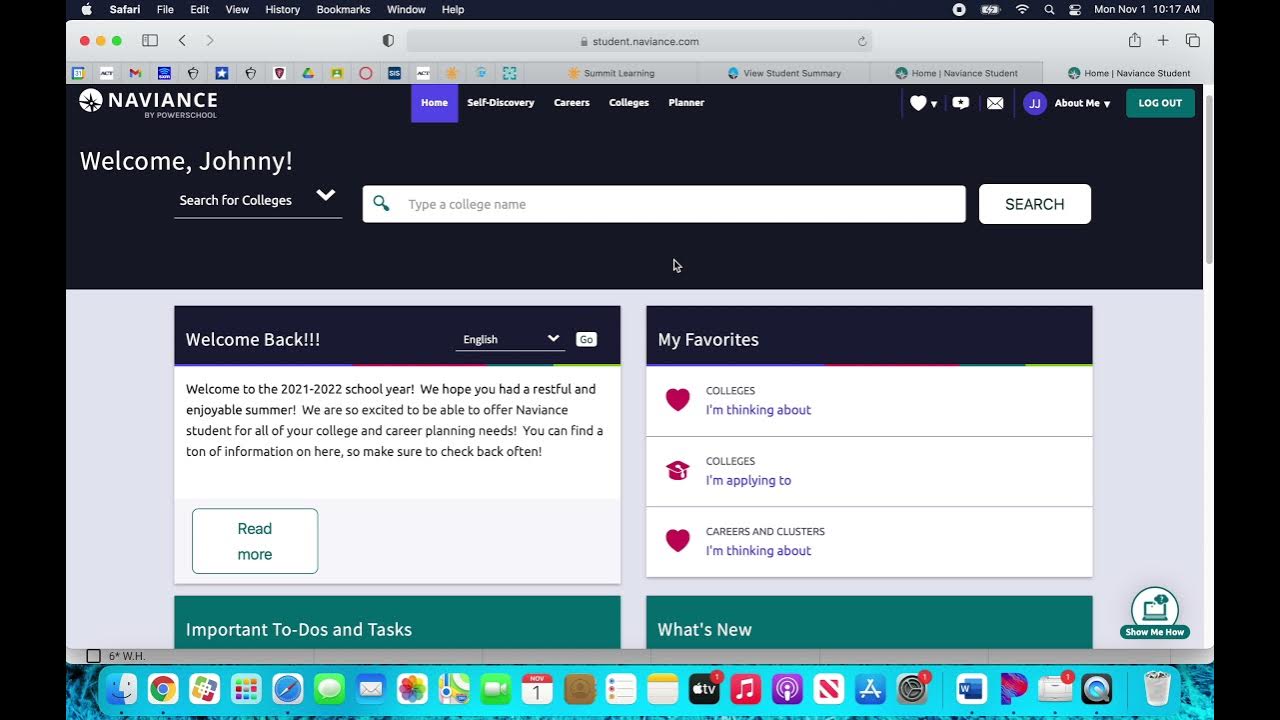This screenshot has height=720, width=1280.
Task: Open Careers and Clusters I'm thinking about link
Action: click(x=758, y=551)
